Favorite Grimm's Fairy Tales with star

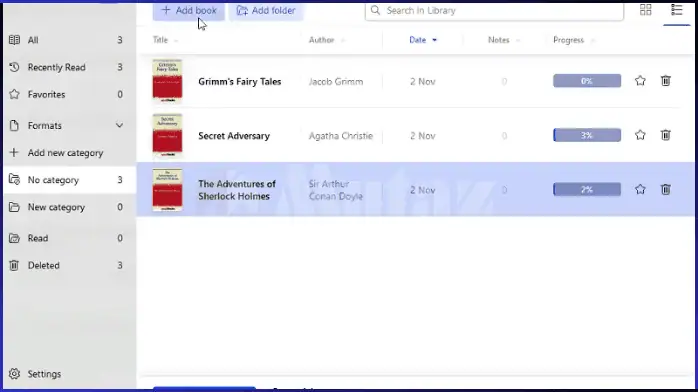coord(640,81)
